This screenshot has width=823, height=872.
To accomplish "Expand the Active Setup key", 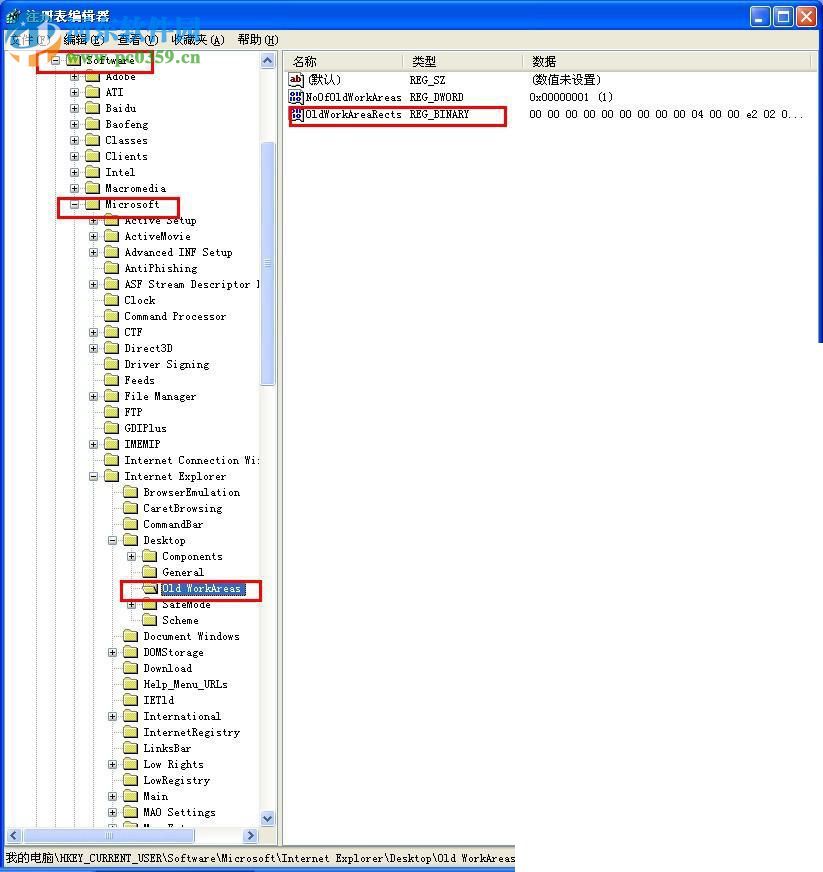I will tap(93, 221).
